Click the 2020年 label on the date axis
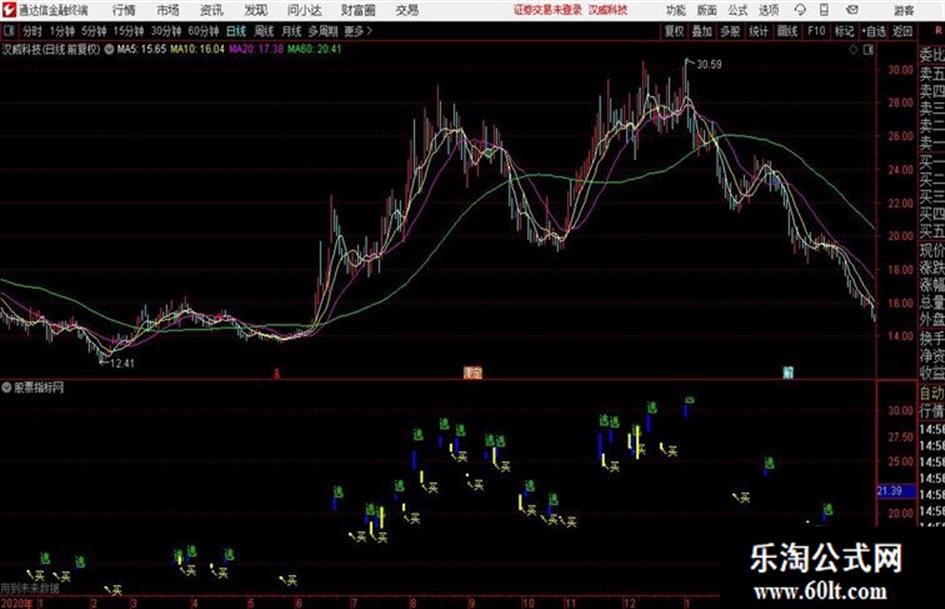945x609 pixels. (17, 603)
